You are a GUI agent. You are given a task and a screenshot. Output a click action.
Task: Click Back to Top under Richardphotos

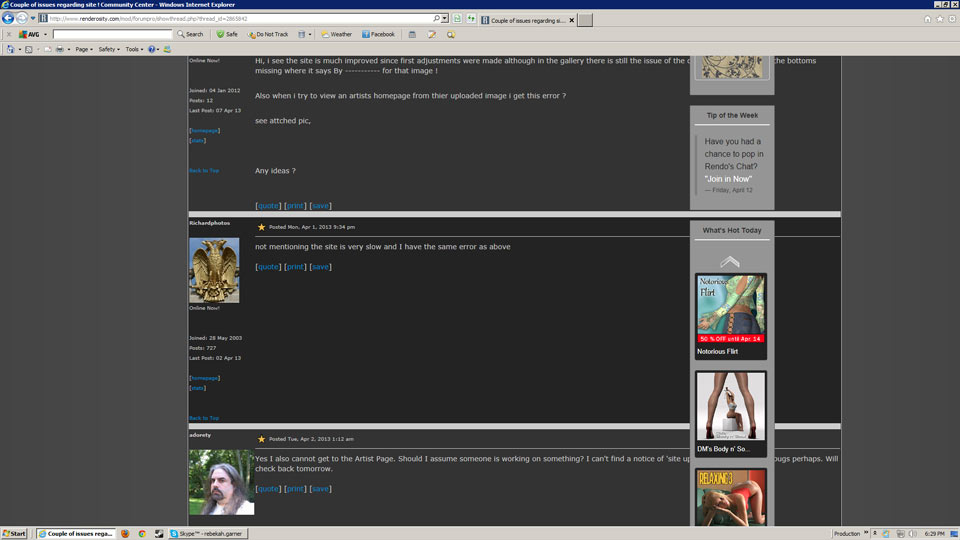204,418
